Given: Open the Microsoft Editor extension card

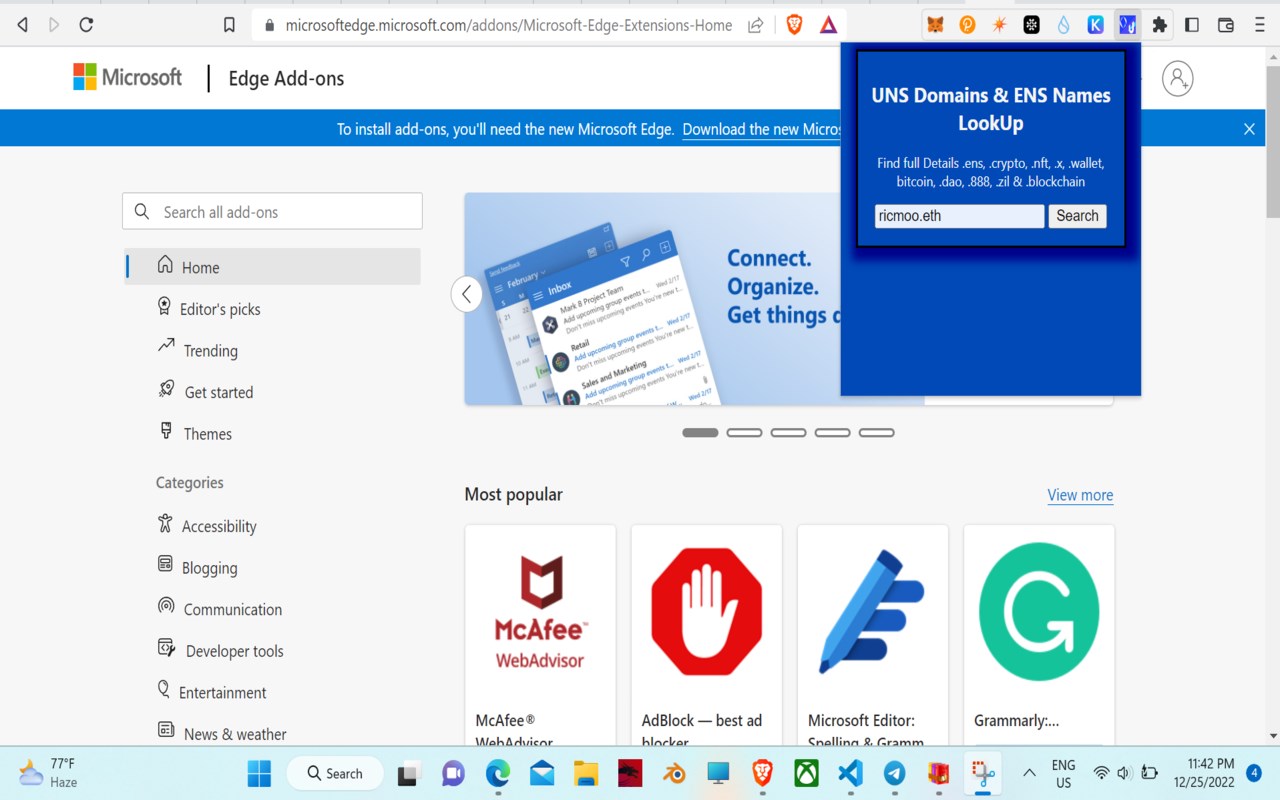Looking at the screenshot, I should tap(872, 635).
